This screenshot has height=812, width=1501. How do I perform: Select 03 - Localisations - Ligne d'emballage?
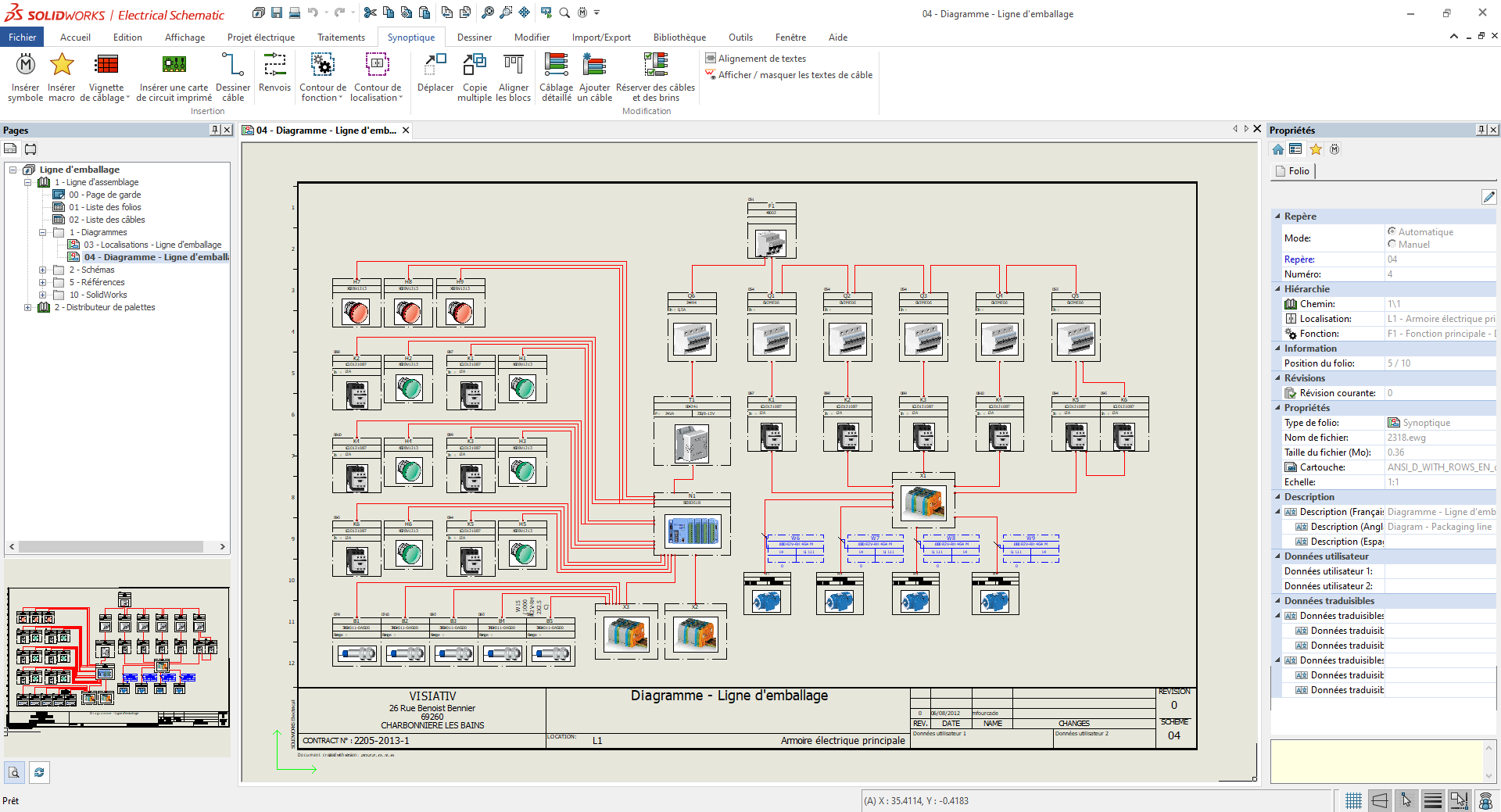[152, 245]
